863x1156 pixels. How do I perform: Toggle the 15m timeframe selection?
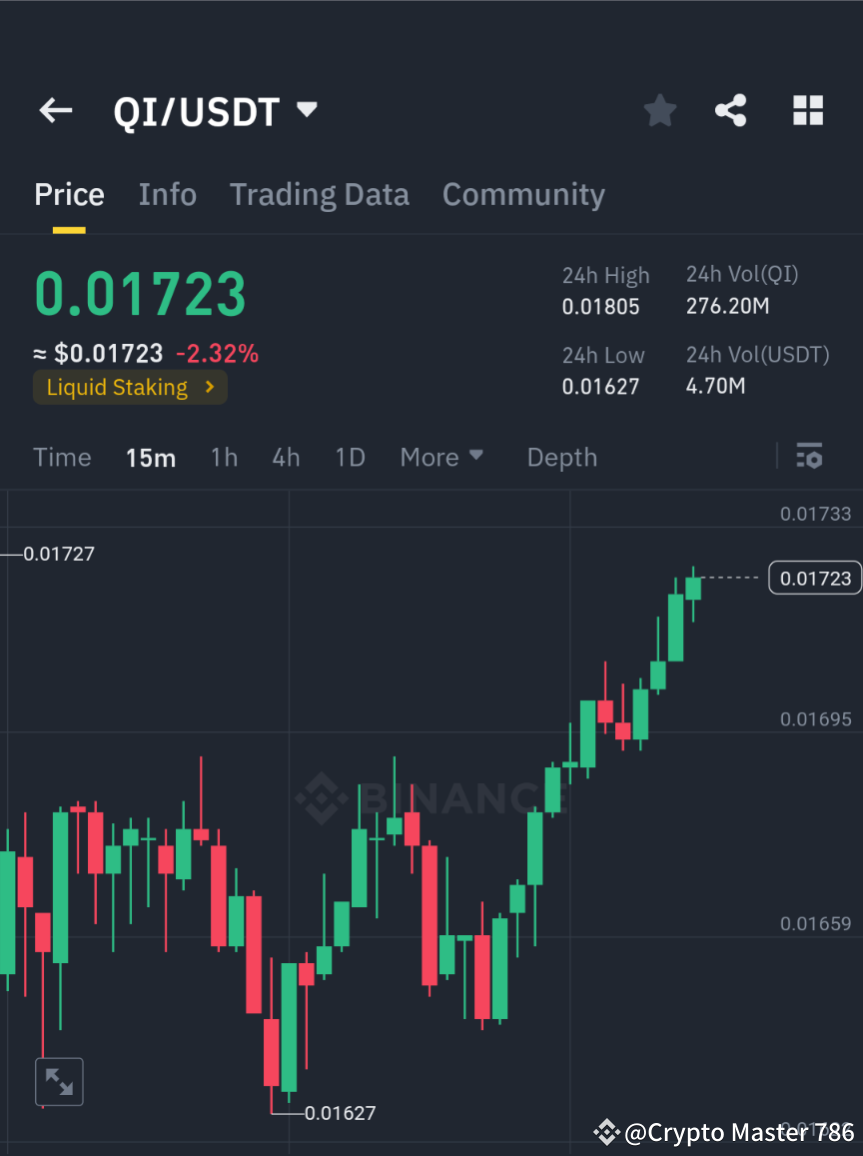[151, 457]
